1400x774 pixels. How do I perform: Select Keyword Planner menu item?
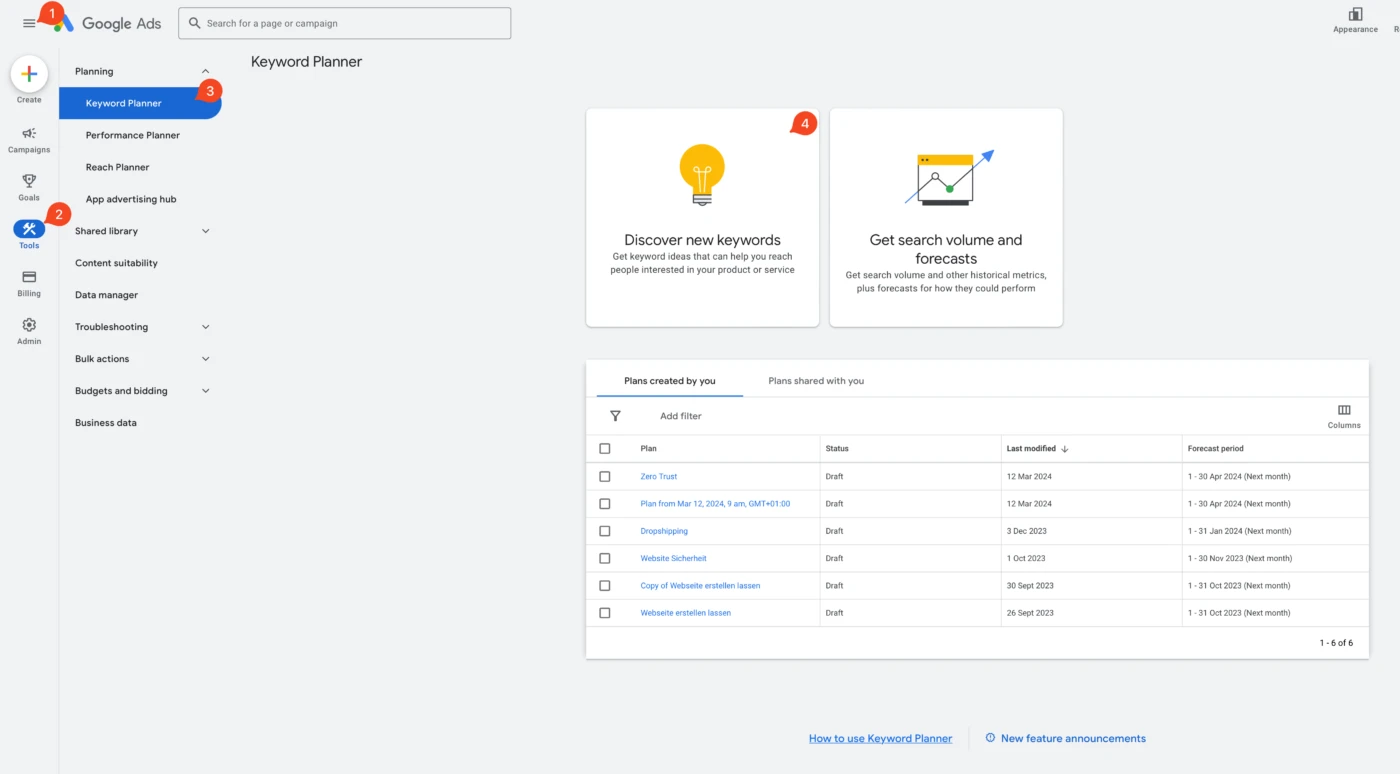pos(140,103)
